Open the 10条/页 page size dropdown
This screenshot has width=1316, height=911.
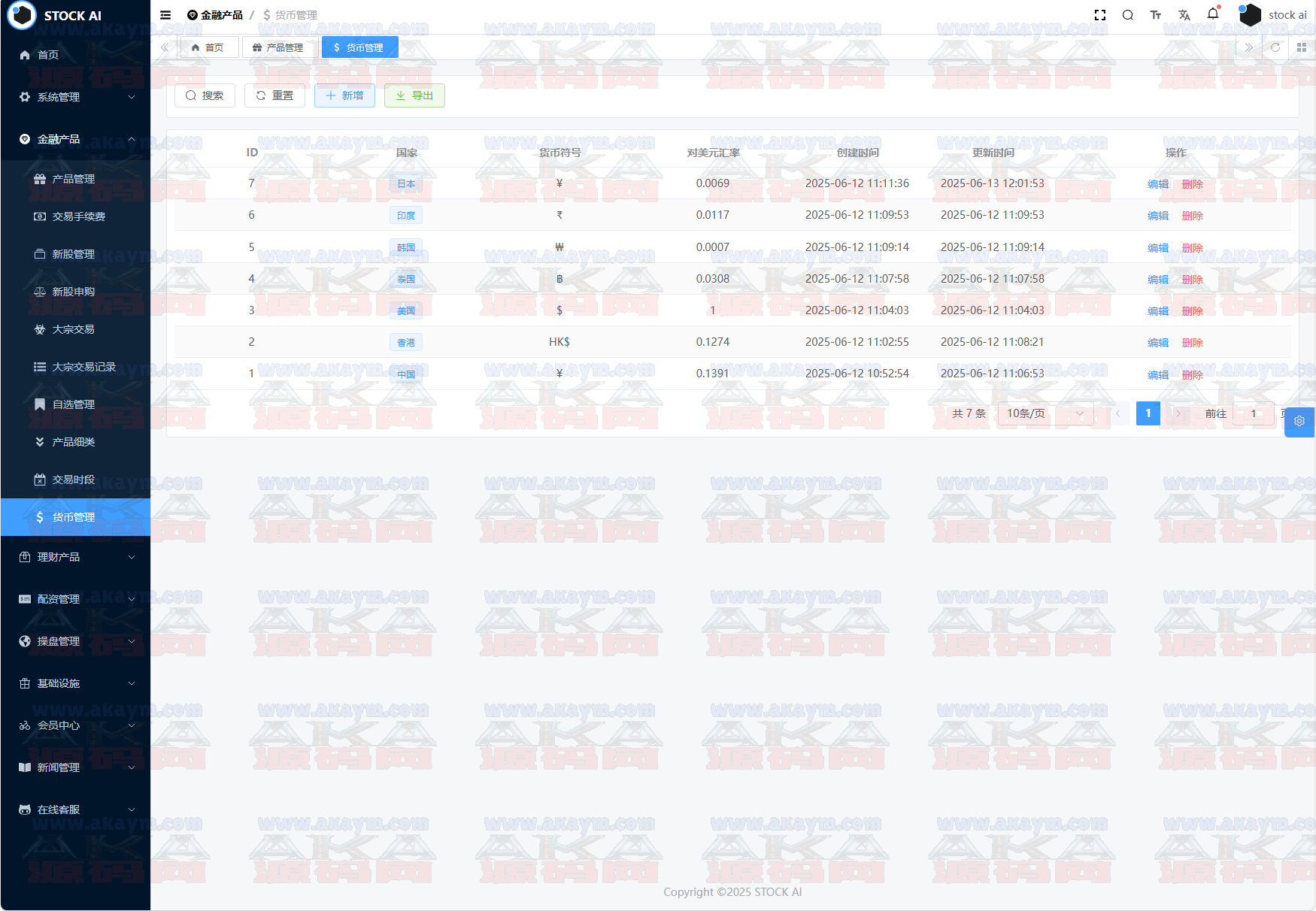tap(1045, 413)
